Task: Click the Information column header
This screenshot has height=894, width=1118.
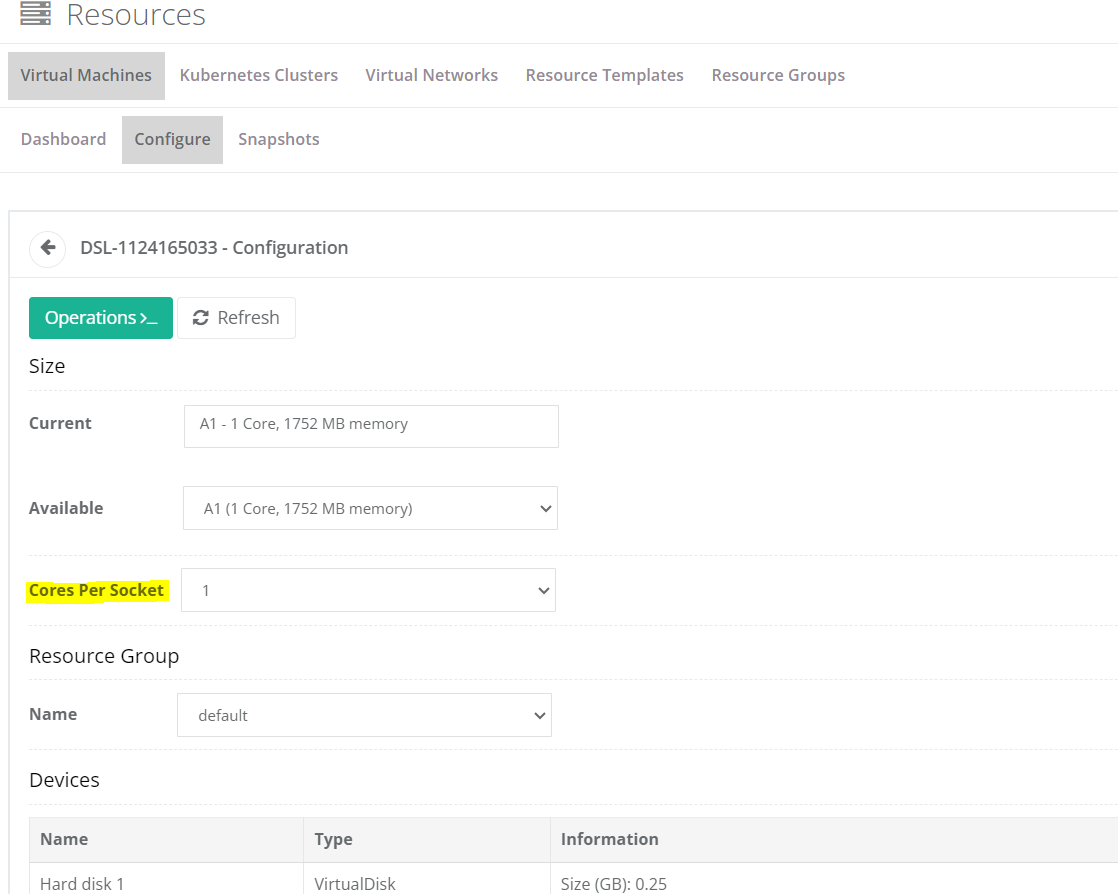Action: [609, 840]
